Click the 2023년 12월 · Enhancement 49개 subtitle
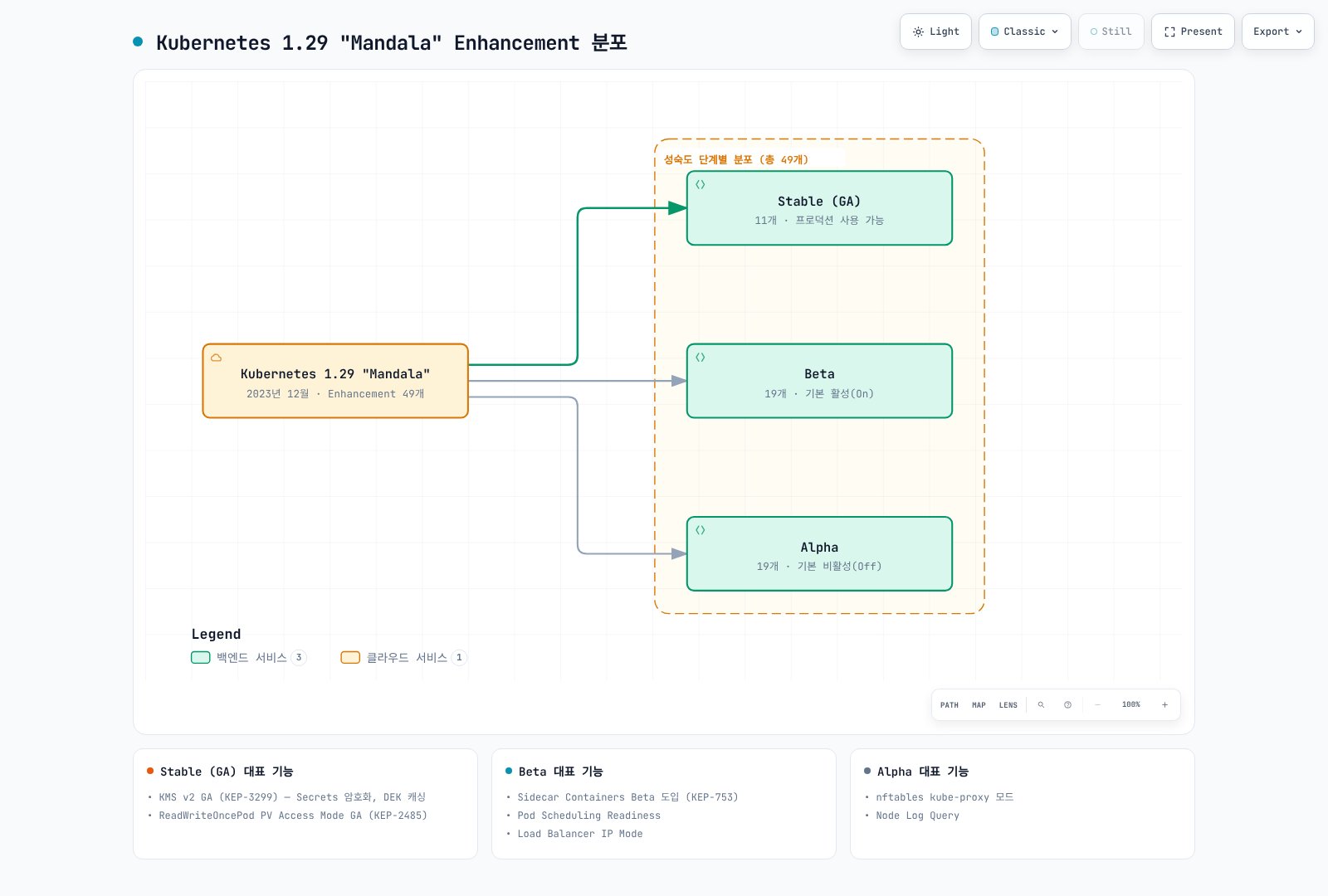The image size is (1328, 896). click(335, 393)
